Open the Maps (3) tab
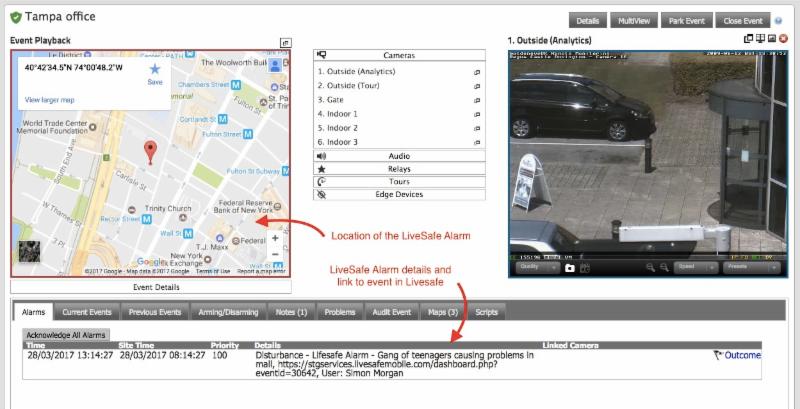This screenshot has width=800, height=409. [x=443, y=312]
